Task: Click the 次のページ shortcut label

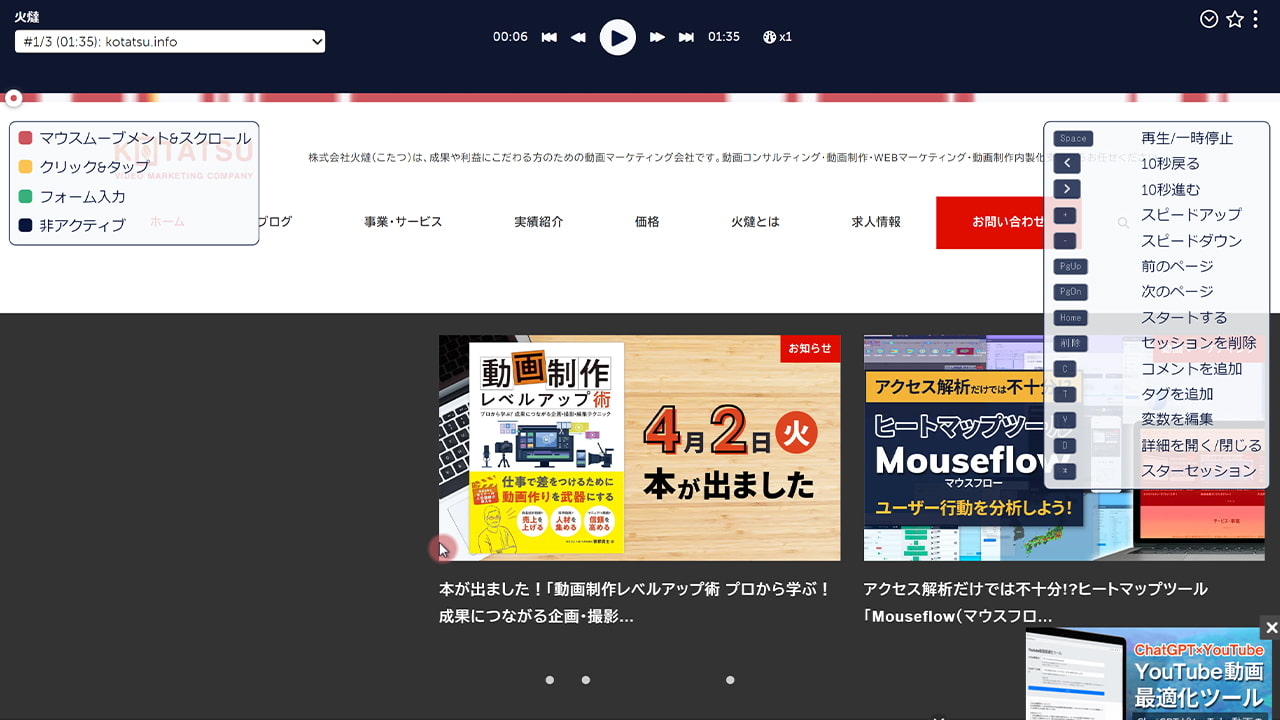Action: (x=1177, y=291)
